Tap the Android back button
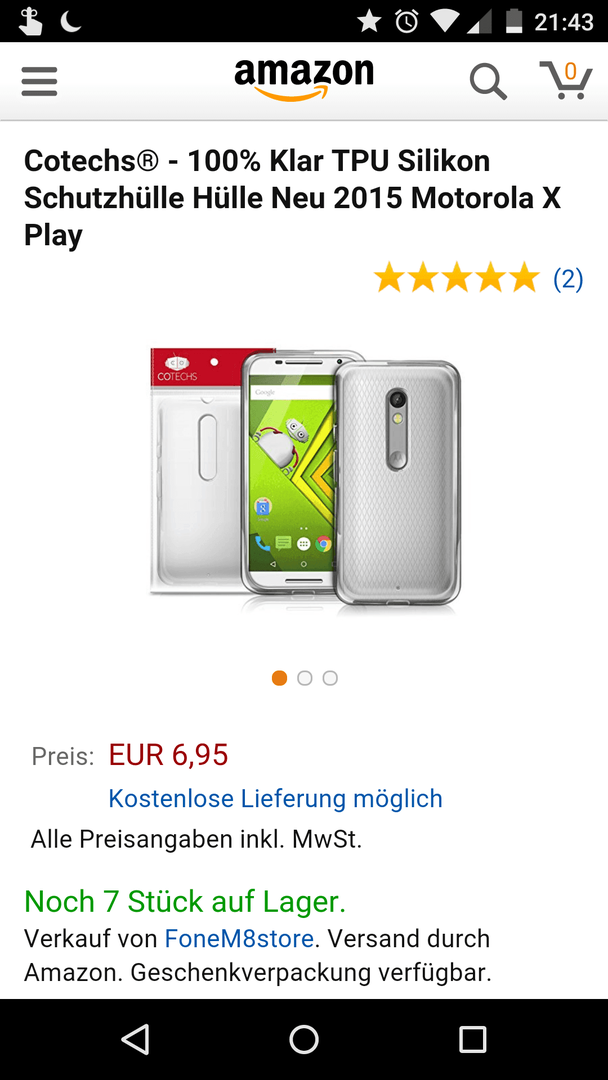The image size is (608, 1080). coord(135,1039)
